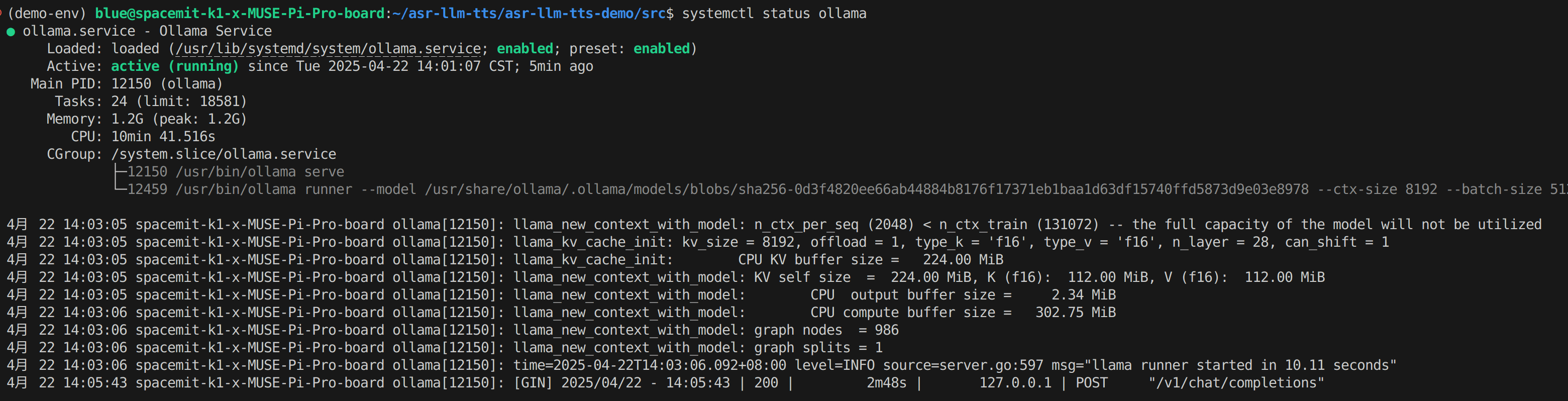Click the green user@host name in prompt
The height and width of the screenshot is (401, 1568).
(239, 14)
